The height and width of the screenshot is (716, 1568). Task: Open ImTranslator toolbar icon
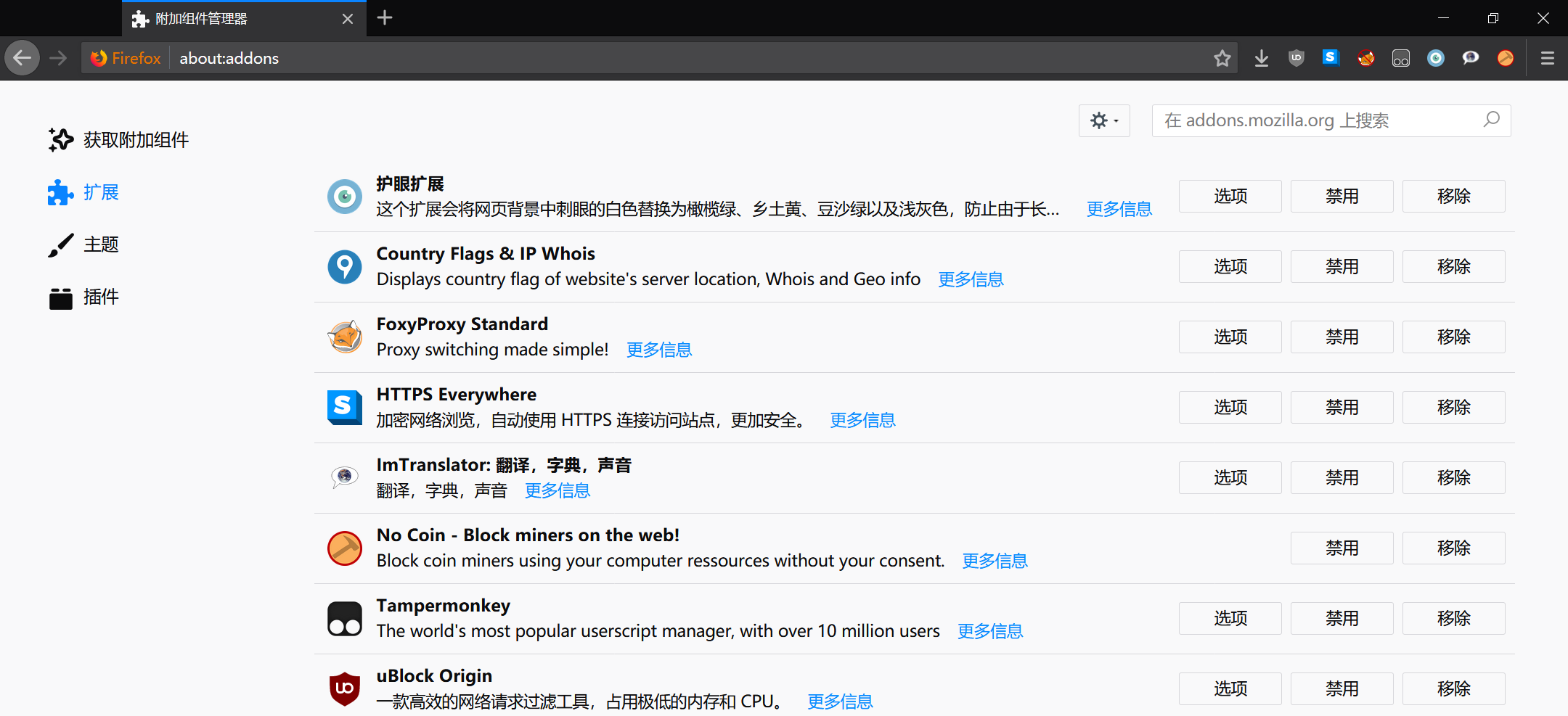click(x=1471, y=58)
